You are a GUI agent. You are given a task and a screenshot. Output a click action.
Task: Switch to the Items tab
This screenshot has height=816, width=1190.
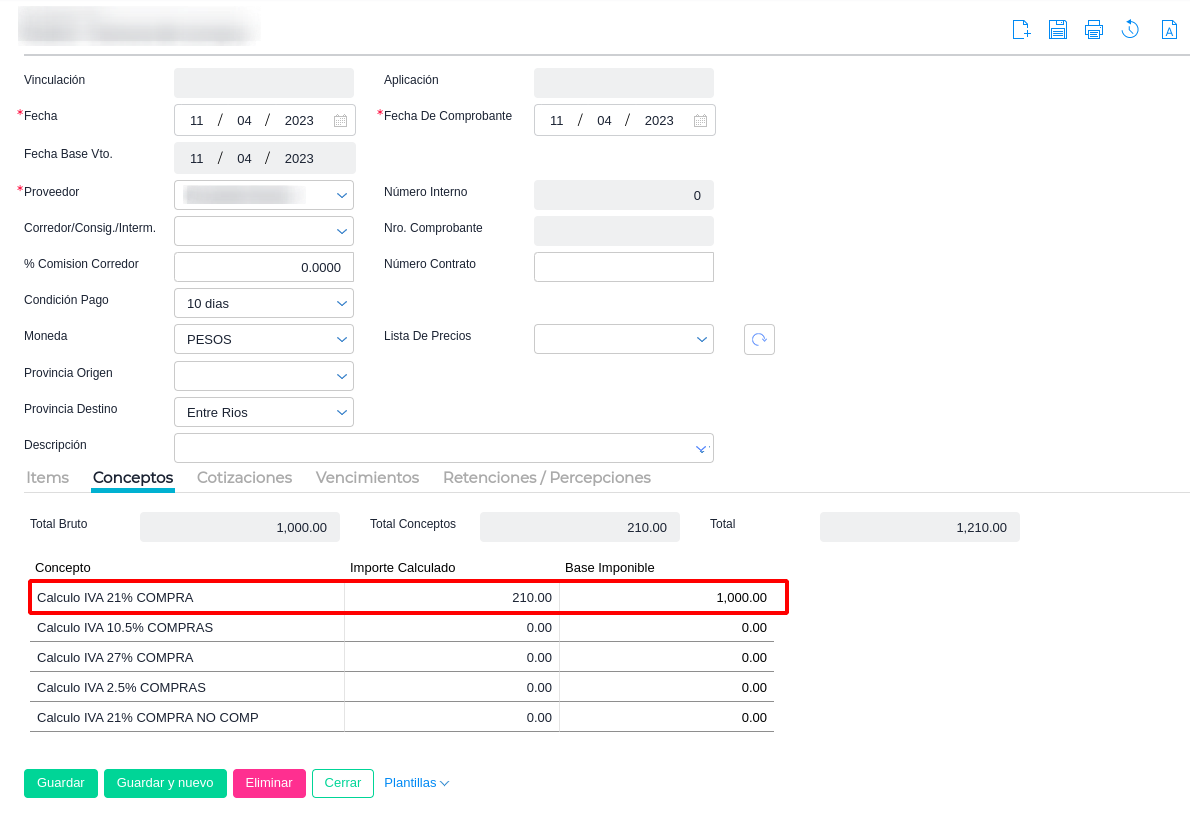(x=47, y=478)
